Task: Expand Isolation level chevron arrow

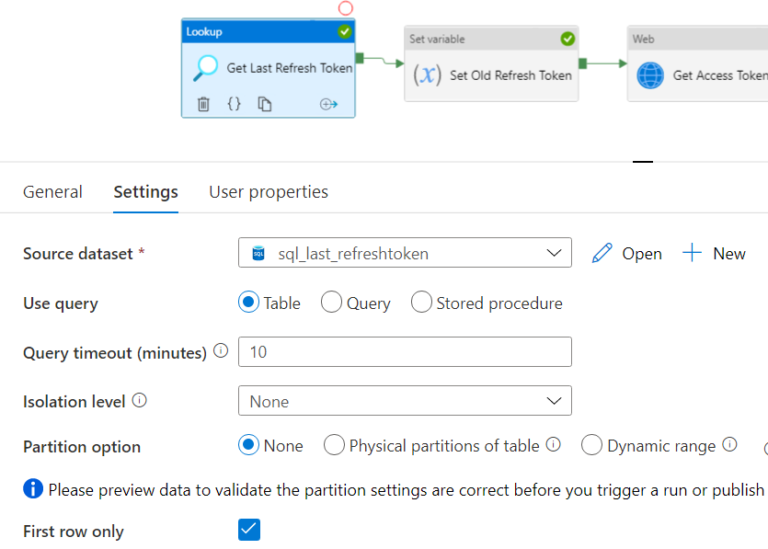Action: pyautogui.click(x=554, y=401)
